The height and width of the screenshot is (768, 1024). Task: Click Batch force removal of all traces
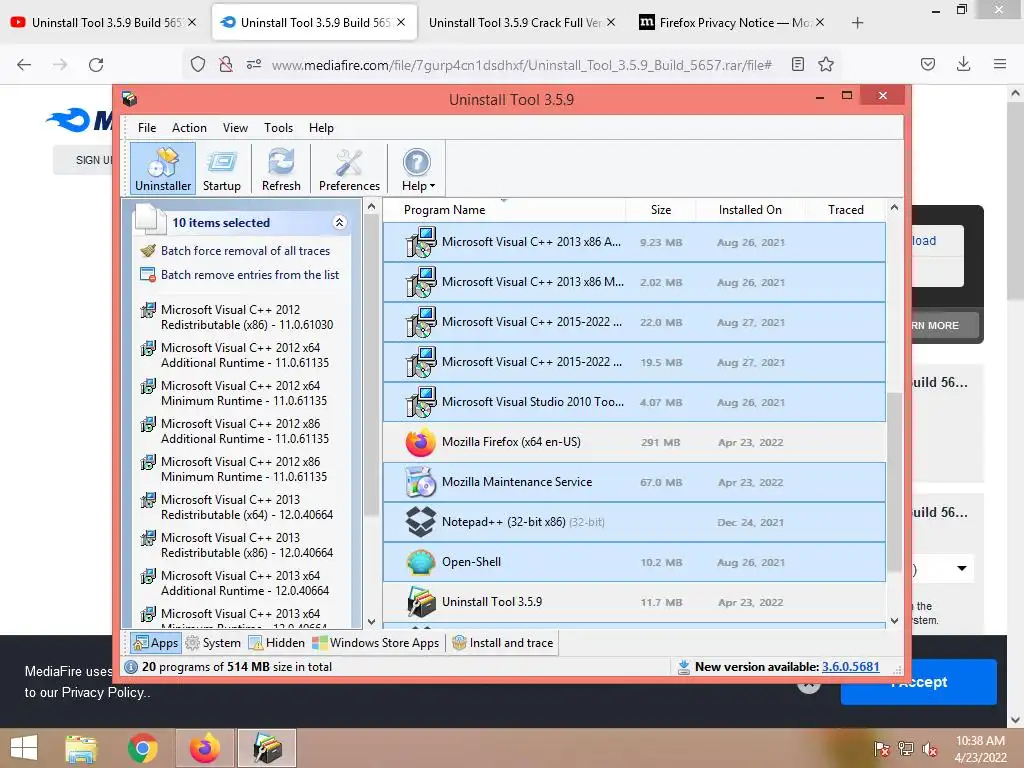pyautogui.click(x=246, y=251)
